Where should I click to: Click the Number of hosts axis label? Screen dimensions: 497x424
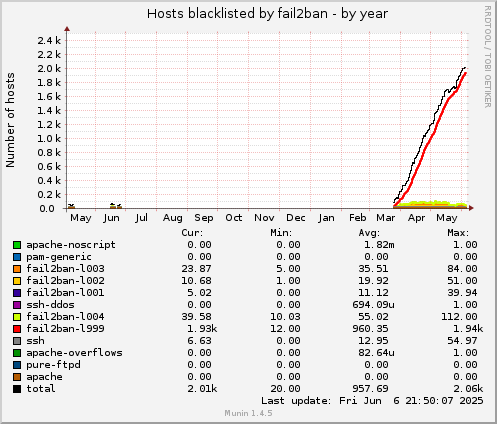pyautogui.click(x=10, y=120)
